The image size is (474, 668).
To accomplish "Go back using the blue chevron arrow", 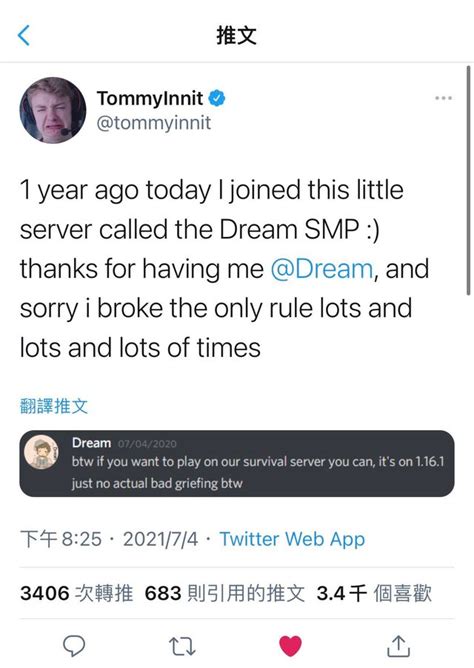I will pos(24,35).
